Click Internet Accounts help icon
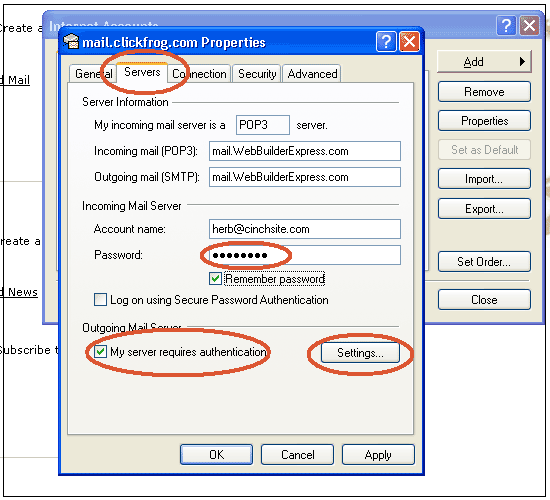 point(506,26)
